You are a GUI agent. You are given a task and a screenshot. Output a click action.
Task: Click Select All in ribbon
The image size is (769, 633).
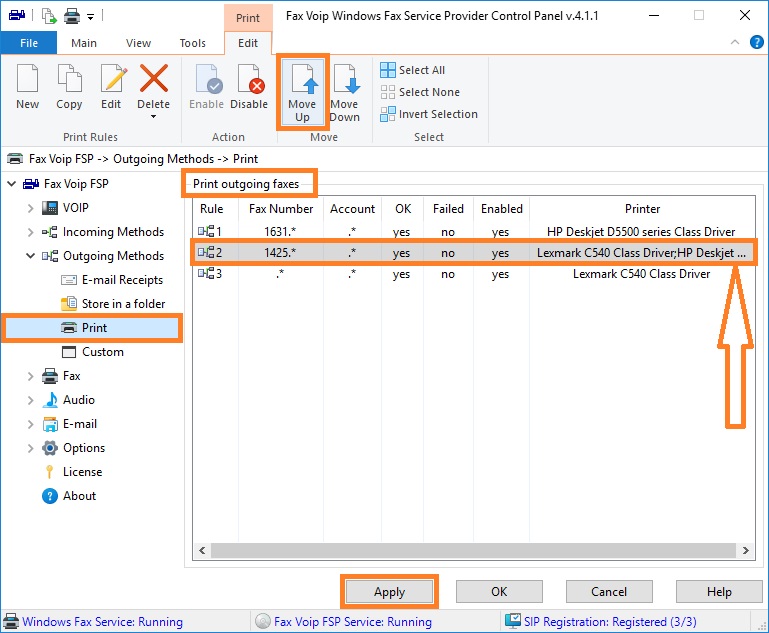coord(413,70)
